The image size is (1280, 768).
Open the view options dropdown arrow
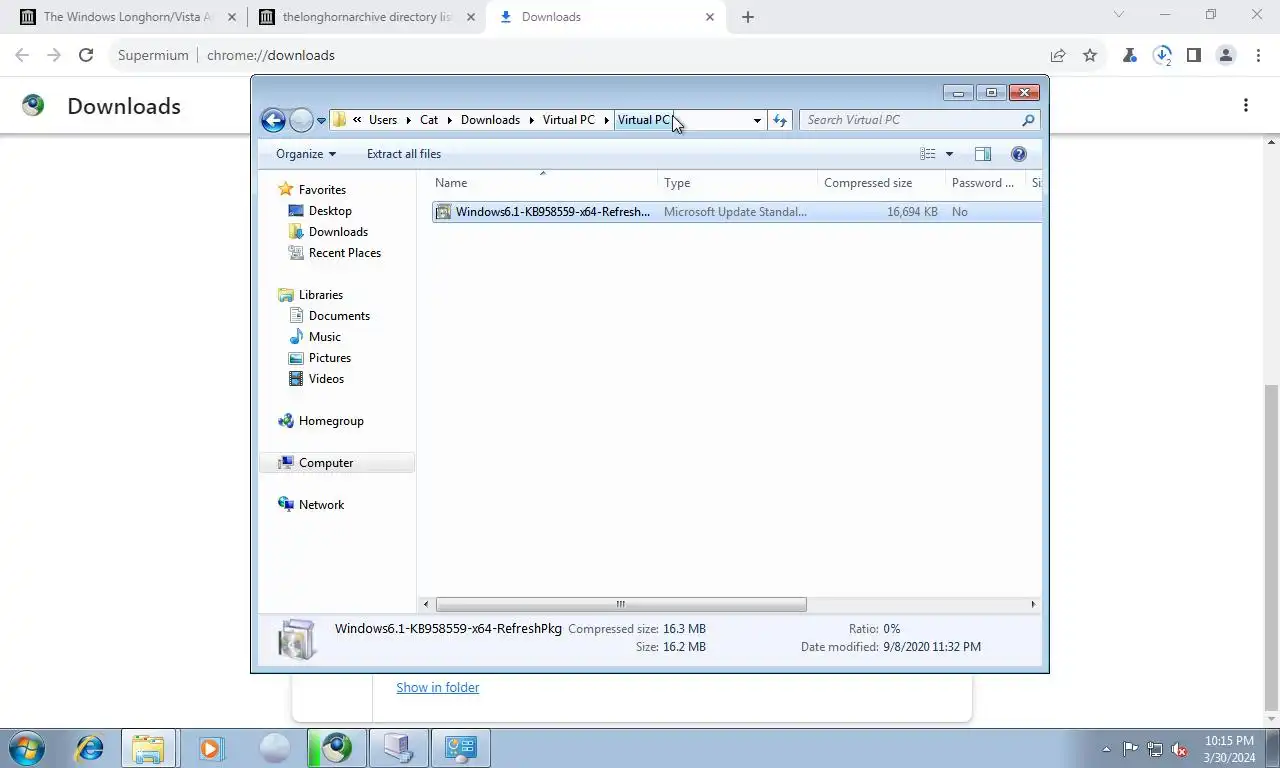click(949, 154)
